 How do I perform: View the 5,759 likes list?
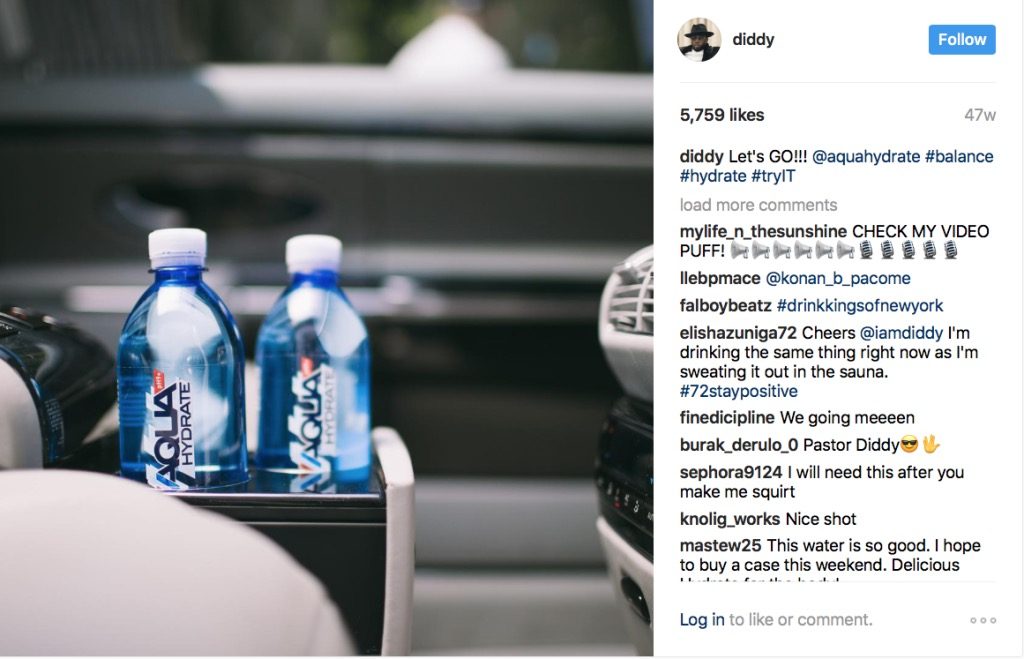722,115
